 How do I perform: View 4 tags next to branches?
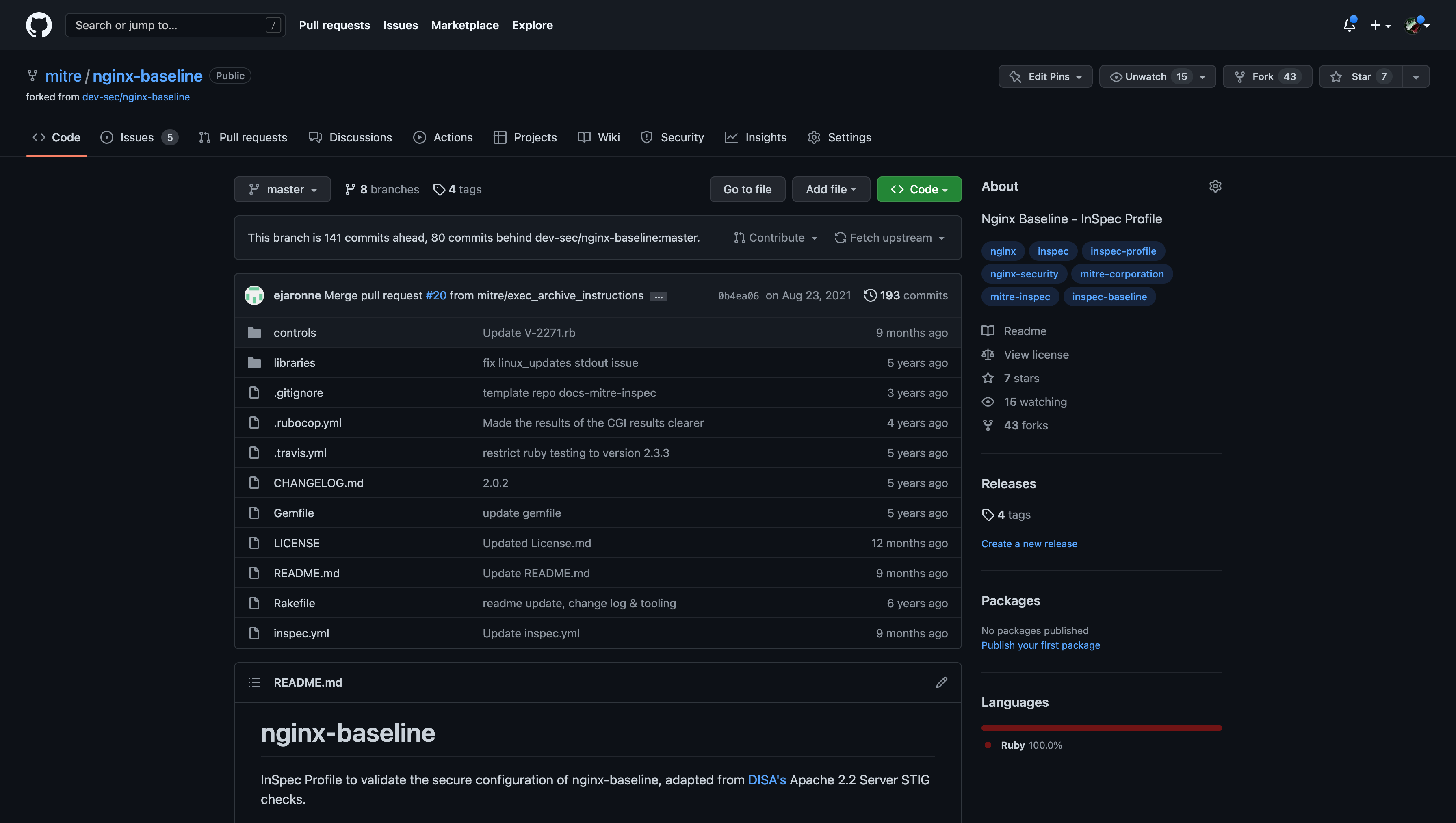click(457, 189)
